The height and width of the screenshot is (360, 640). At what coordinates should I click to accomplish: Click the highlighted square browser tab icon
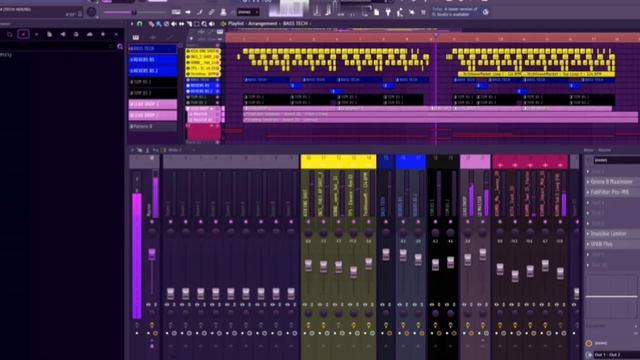click(23, 34)
